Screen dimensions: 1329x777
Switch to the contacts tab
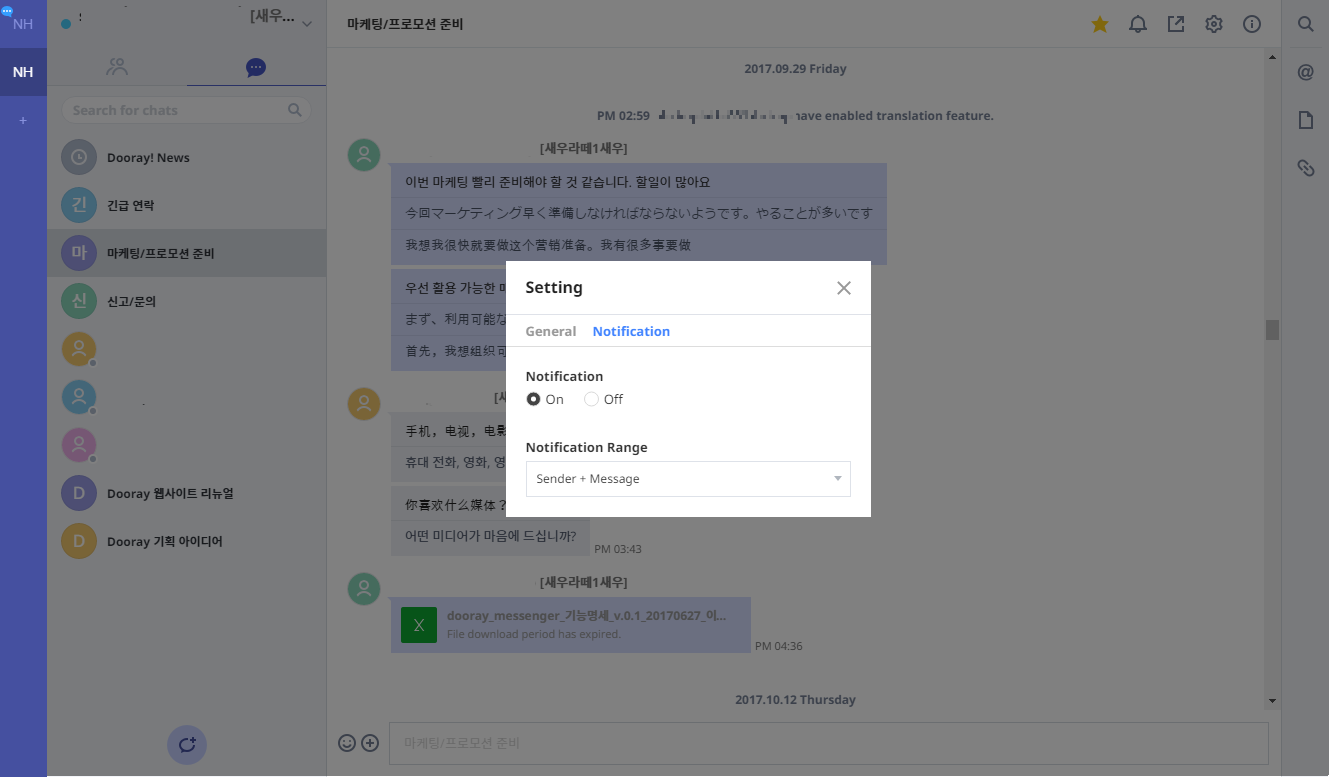117,67
